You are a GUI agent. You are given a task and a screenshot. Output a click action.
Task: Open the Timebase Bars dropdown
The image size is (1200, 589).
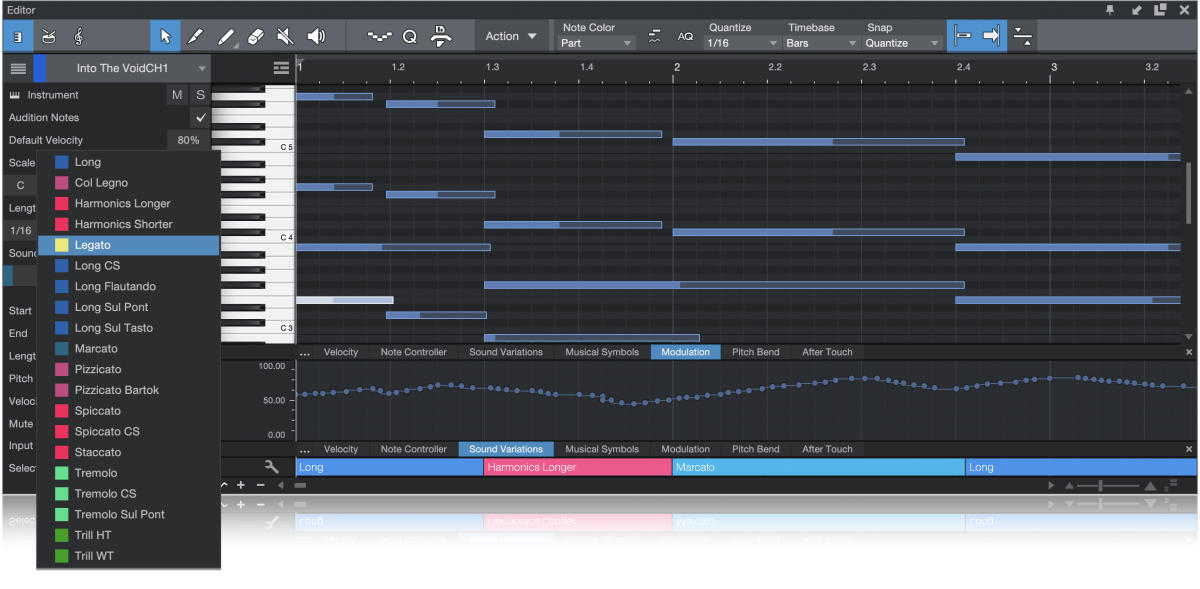click(x=822, y=43)
